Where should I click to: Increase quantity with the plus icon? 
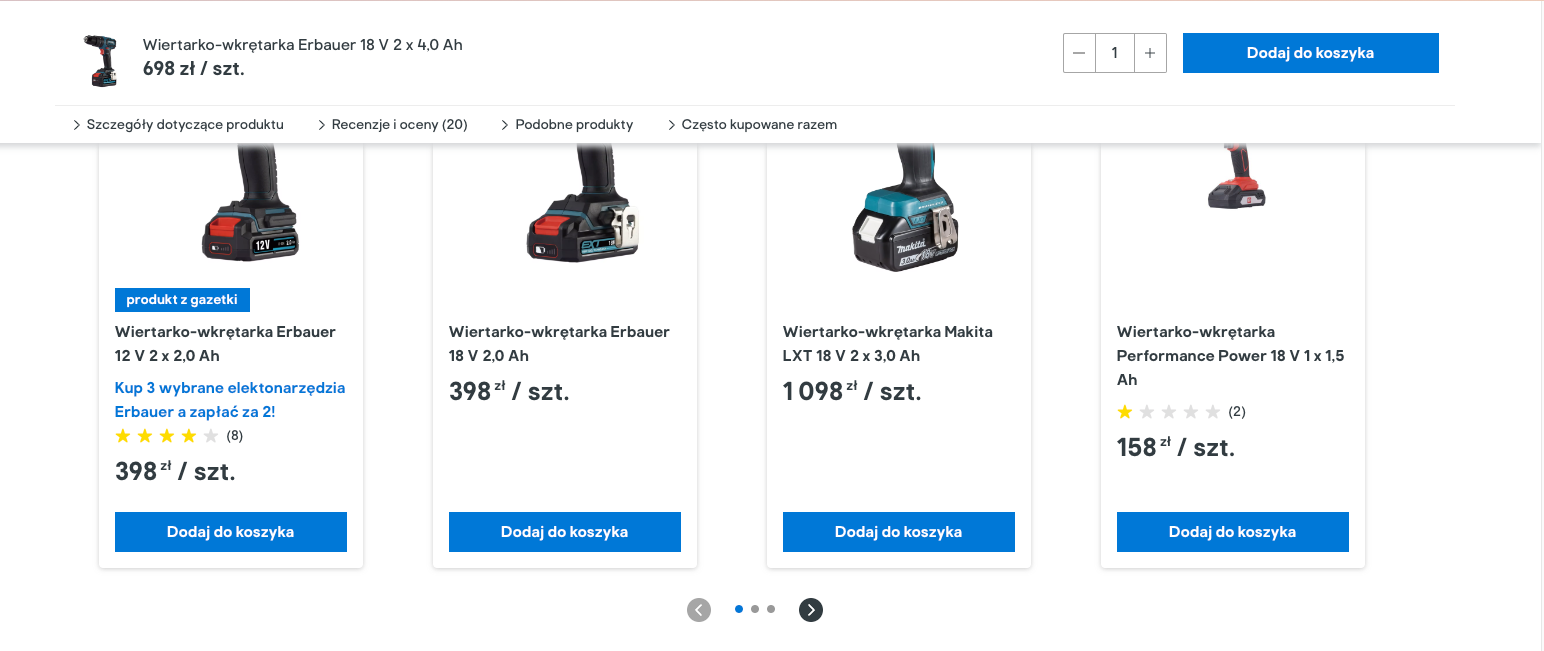[x=1150, y=53]
